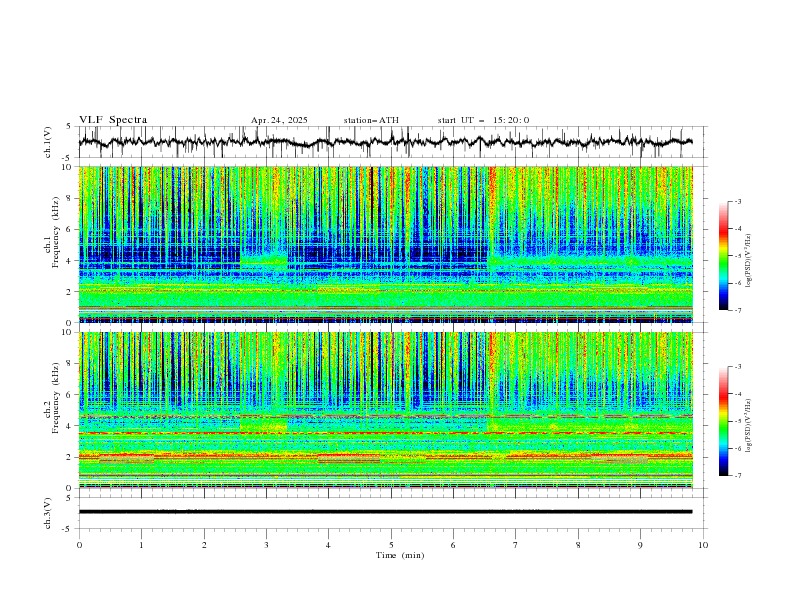This screenshot has width=792, height=612.
Task: Click the time axis tick label "5"
Action: (x=391, y=545)
